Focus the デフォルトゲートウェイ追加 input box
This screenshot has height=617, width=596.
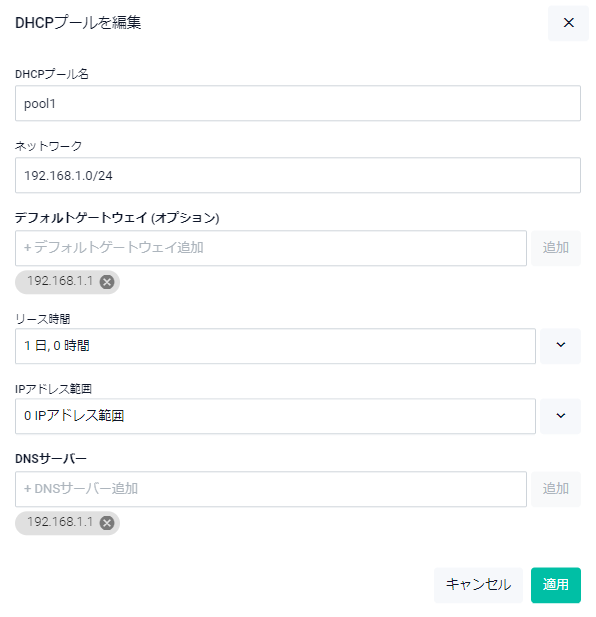[x=271, y=248]
